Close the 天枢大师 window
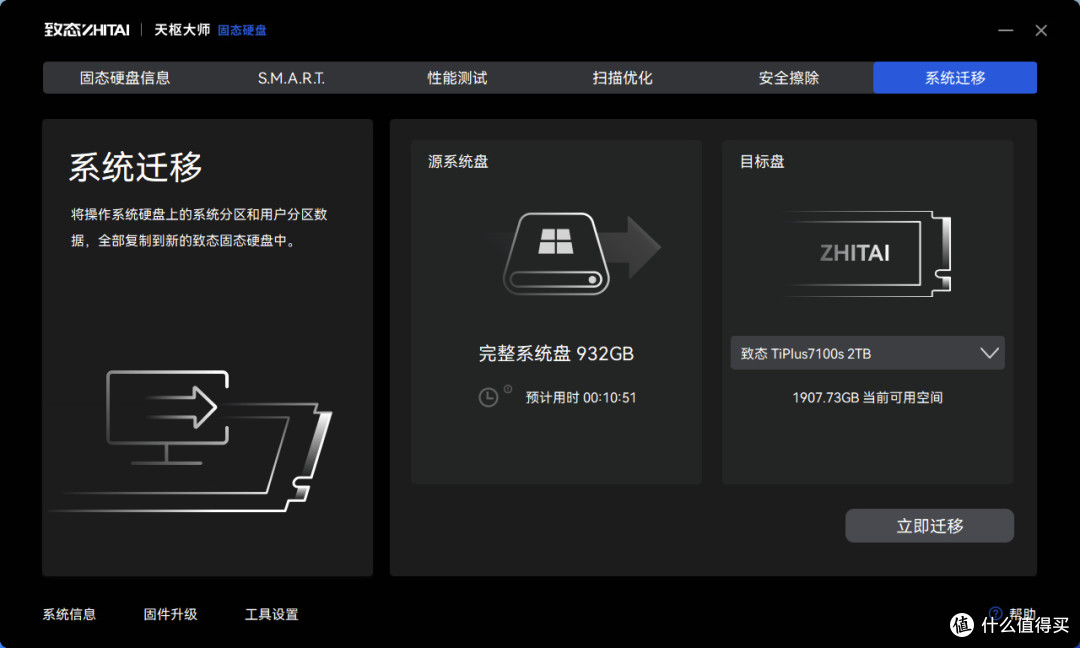This screenshot has width=1080, height=648. pyautogui.click(x=1041, y=30)
